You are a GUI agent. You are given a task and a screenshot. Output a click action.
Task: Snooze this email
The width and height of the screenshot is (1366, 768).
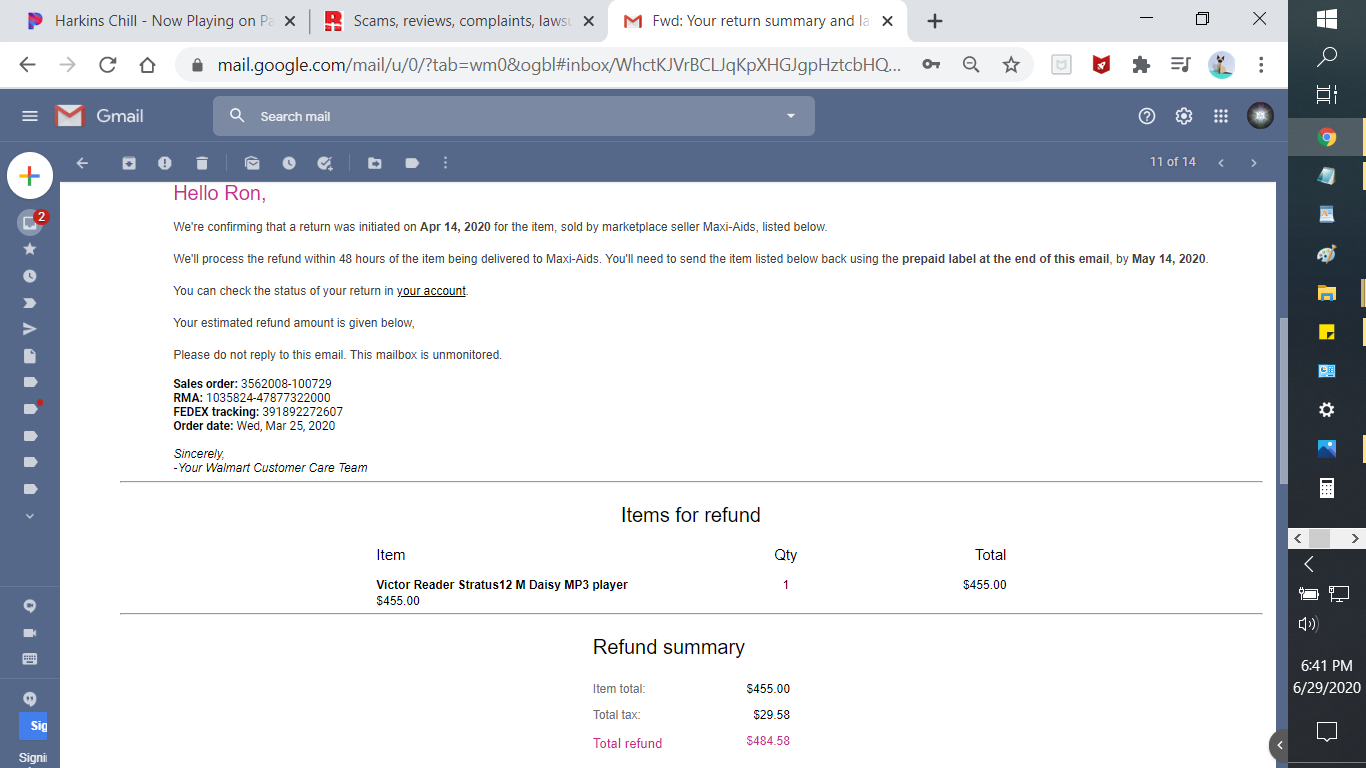[289, 163]
